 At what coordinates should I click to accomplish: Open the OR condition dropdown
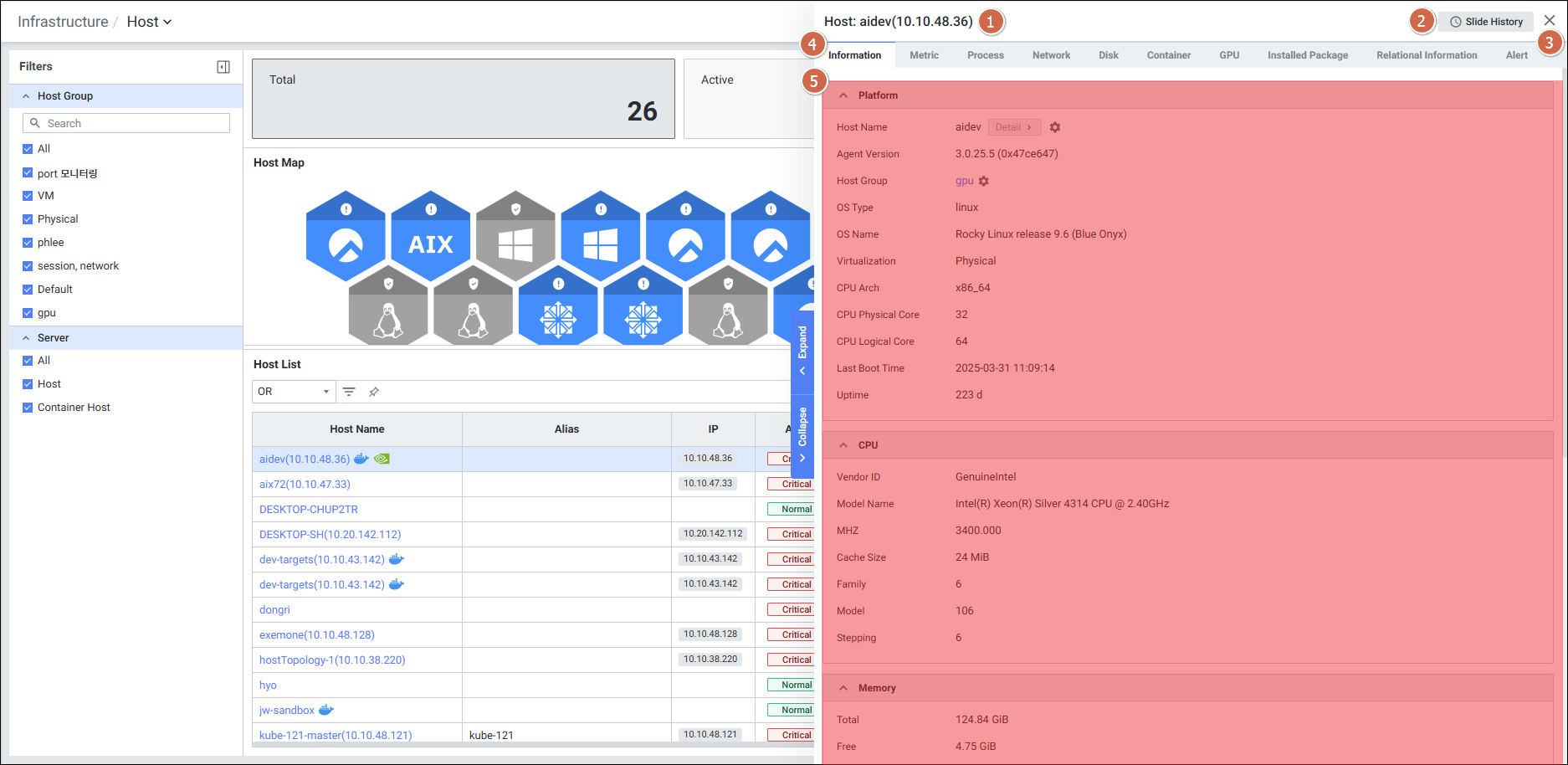pyautogui.click(x=293, y=392)
